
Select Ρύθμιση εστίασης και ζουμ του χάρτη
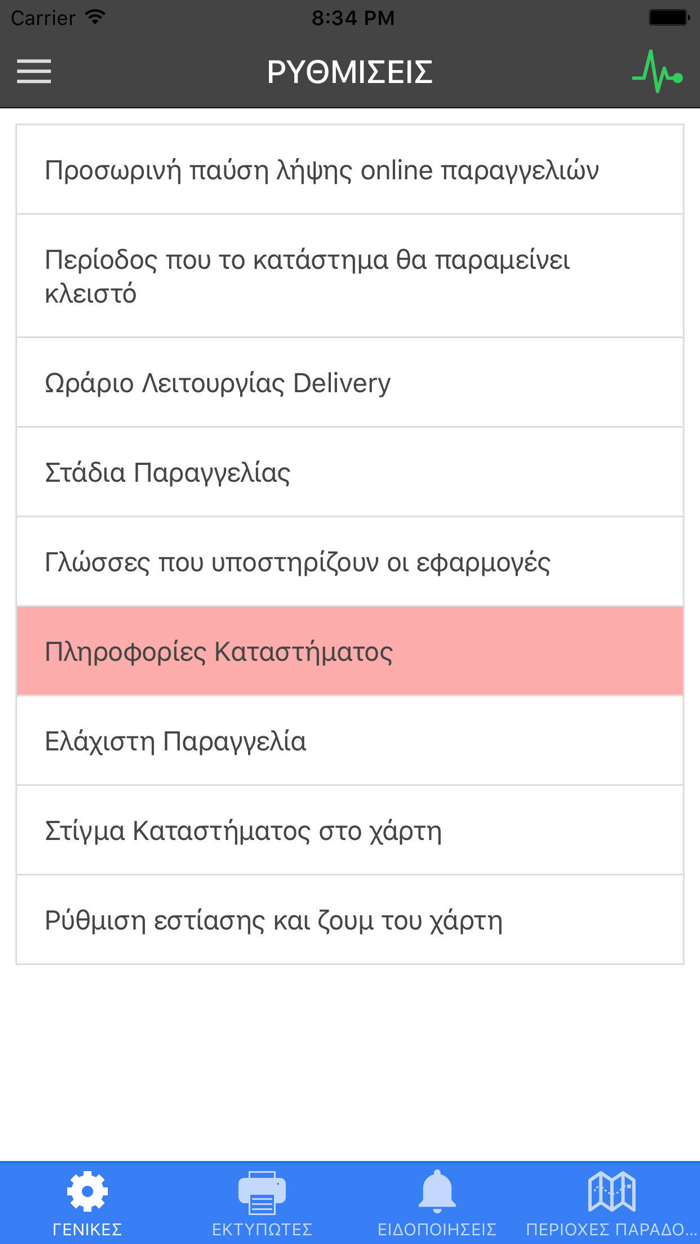coord(350,920)
